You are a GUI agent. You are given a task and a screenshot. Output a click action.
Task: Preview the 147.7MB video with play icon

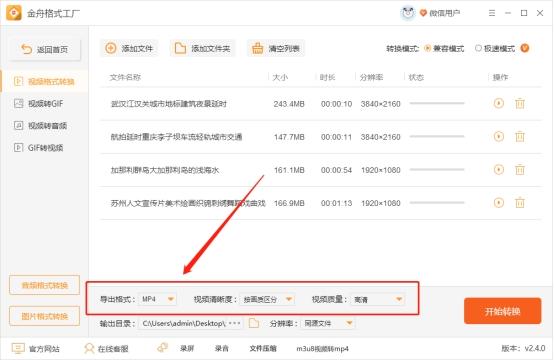499,136
